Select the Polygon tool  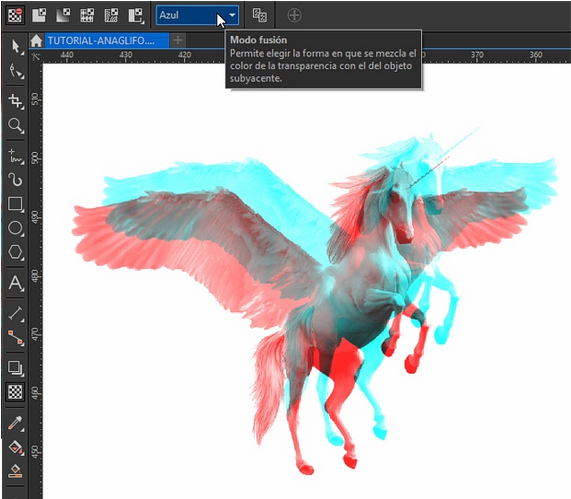tap(15, 252)
